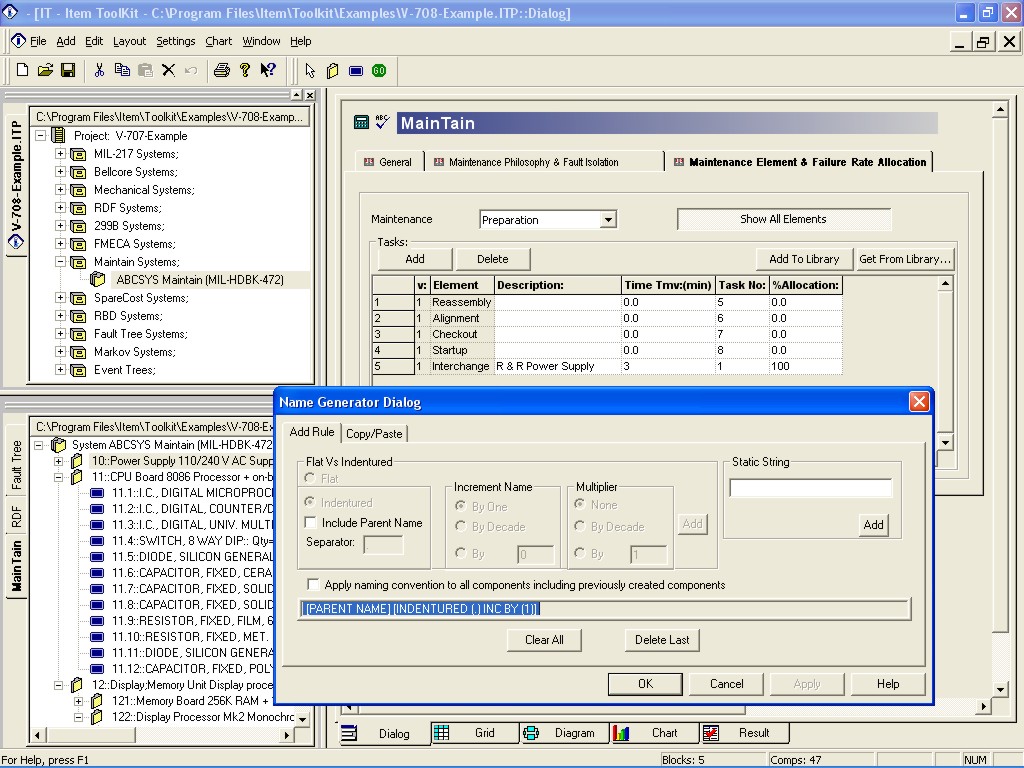1024x768 pixels.
Task: Select the pointer arrow tool
Action: (310, 70)
